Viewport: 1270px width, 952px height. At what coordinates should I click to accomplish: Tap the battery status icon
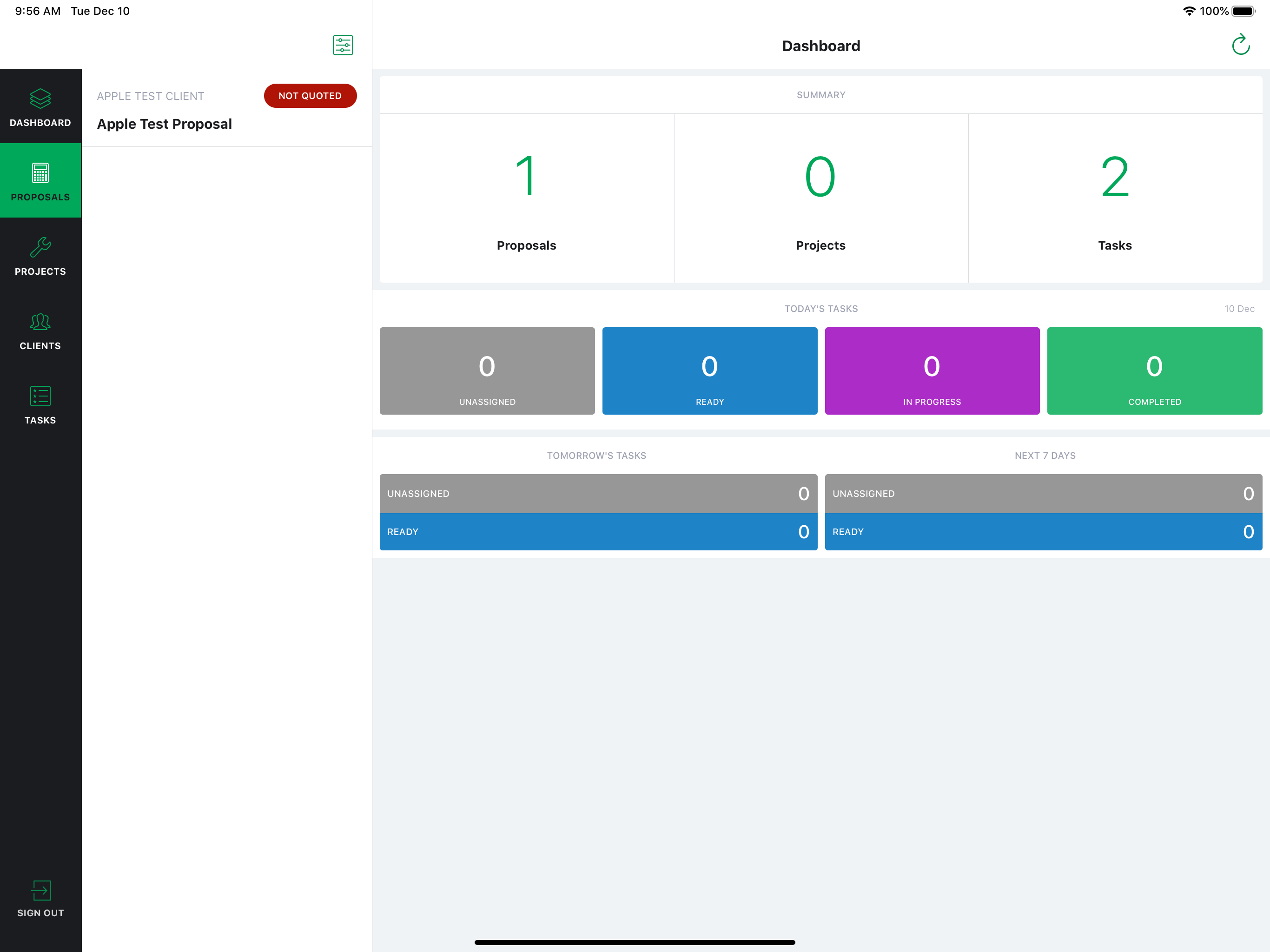1244,11
